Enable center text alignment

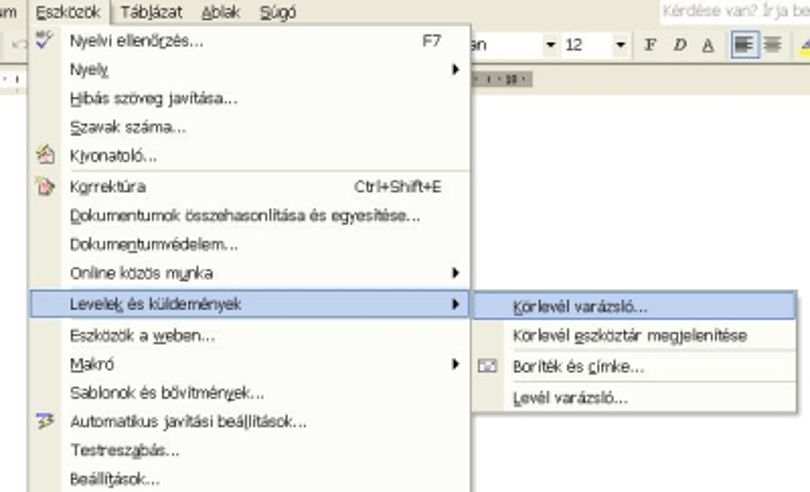click(x=773, y=45)
